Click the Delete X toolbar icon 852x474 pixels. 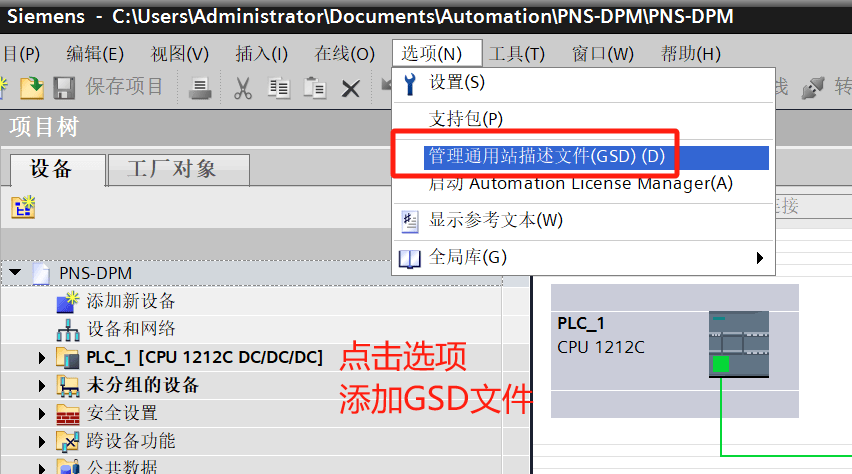(x=350, y=89)
